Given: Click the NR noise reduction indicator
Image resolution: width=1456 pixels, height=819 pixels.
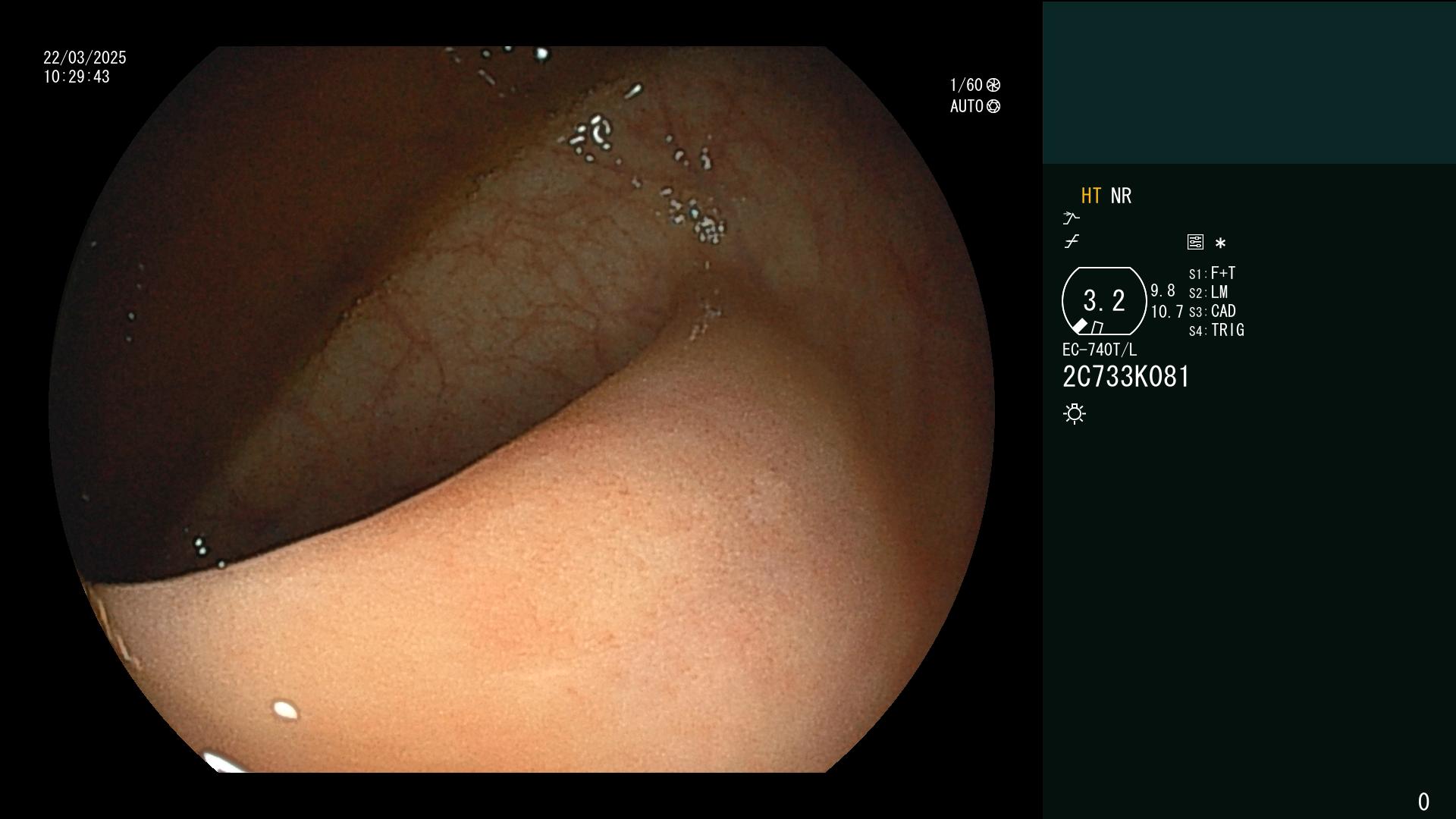Looking at the screenshot, I should 1121,196.
